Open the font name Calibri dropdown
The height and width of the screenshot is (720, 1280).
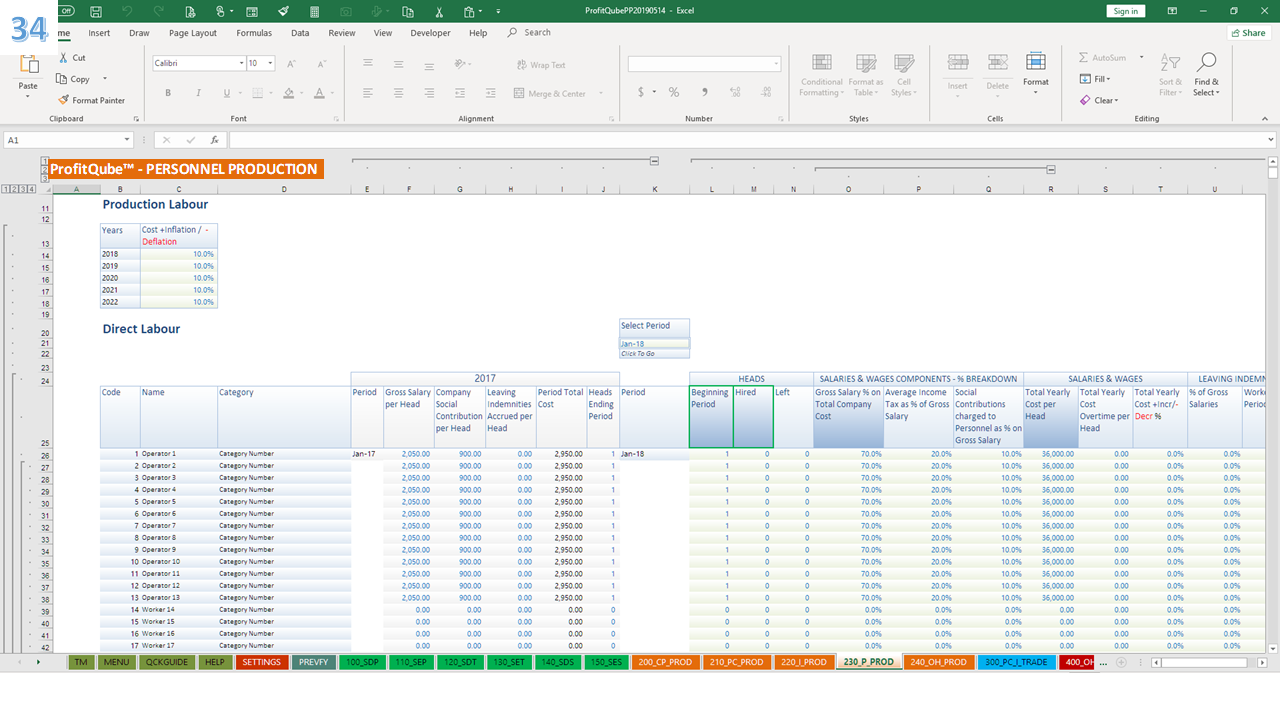[x=241, y=63]
